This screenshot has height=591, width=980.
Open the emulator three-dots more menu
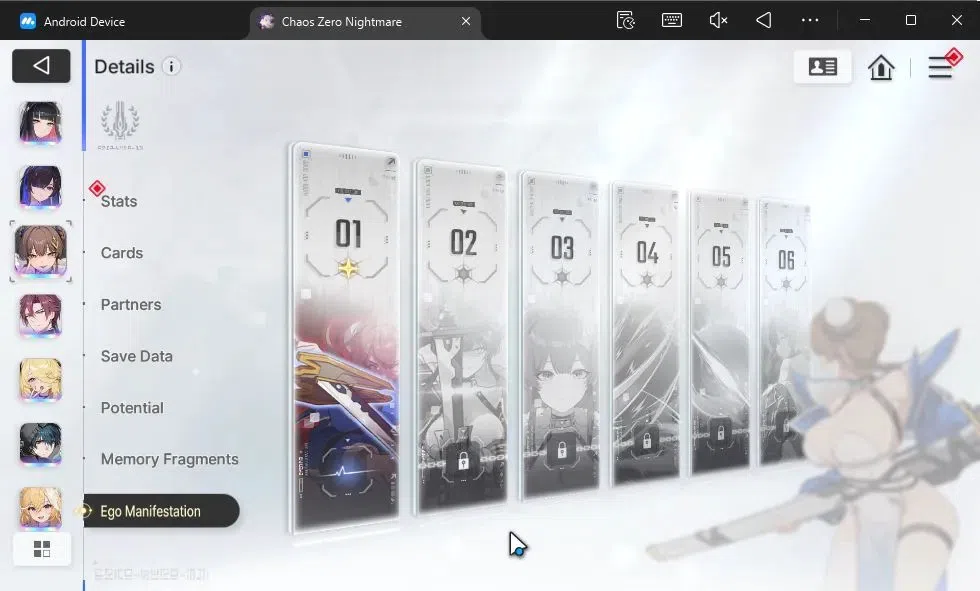pyautogui.click(x=810, y=21)
